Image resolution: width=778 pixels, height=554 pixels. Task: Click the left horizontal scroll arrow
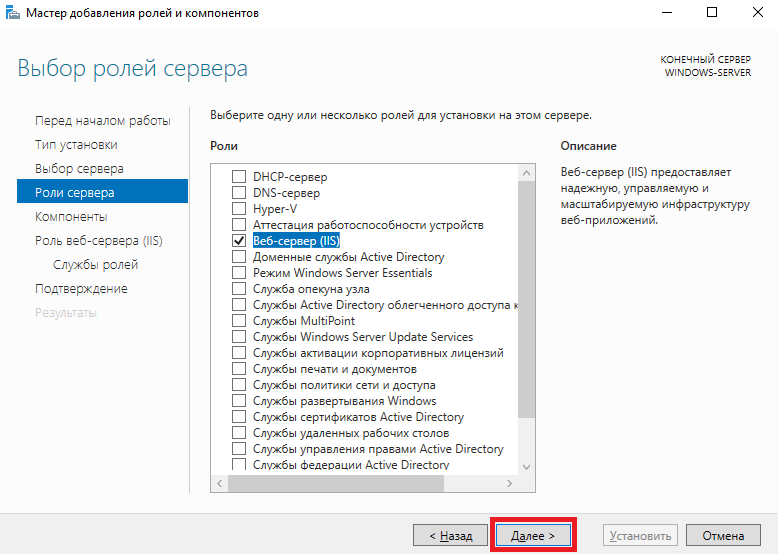pos(219,483)
